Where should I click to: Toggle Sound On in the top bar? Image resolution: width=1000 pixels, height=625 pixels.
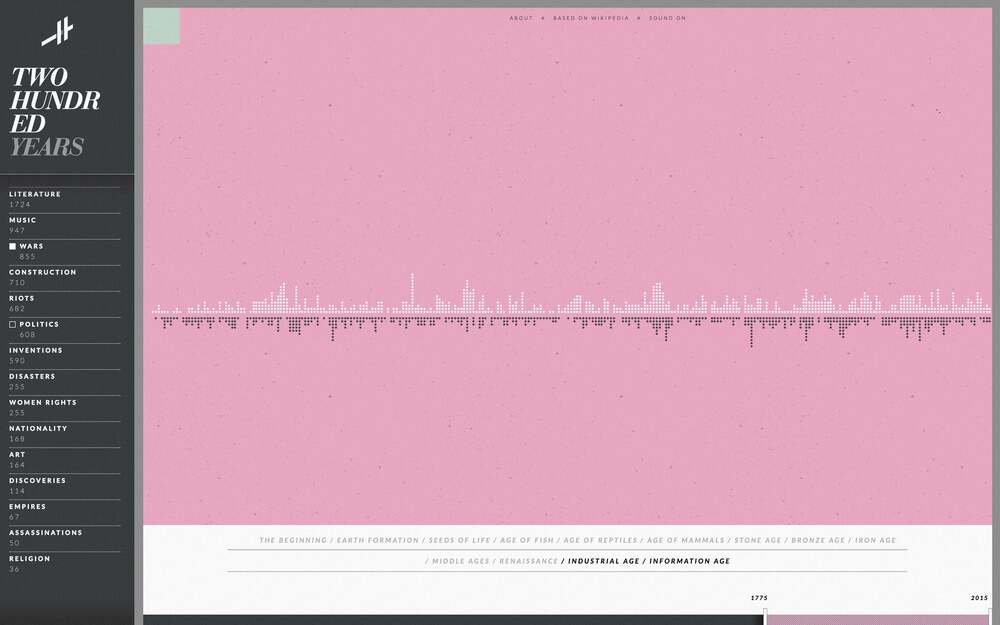[667, 18]
